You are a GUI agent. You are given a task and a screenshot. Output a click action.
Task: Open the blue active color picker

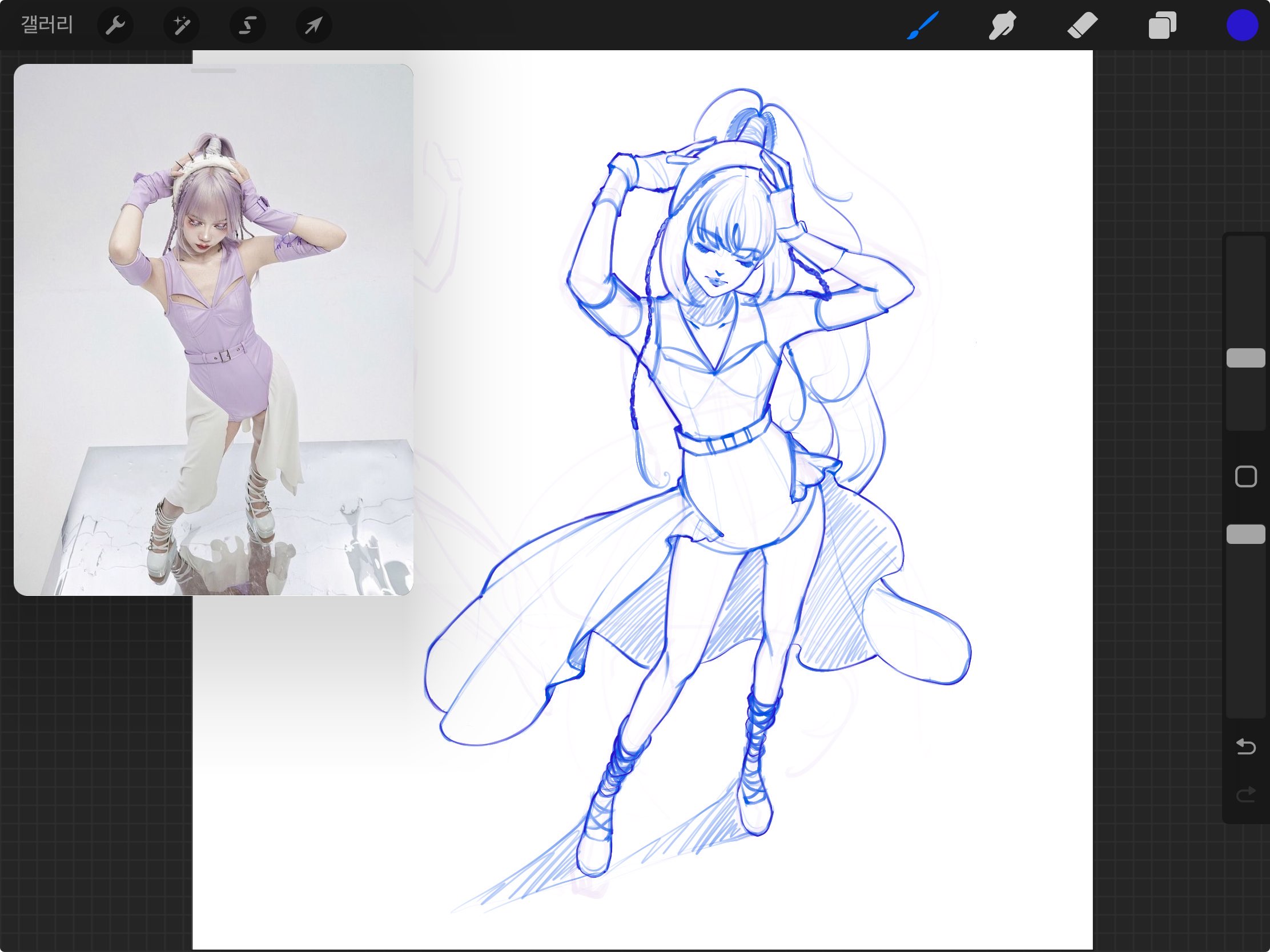pyautogui.click(x=1242, y=26)
